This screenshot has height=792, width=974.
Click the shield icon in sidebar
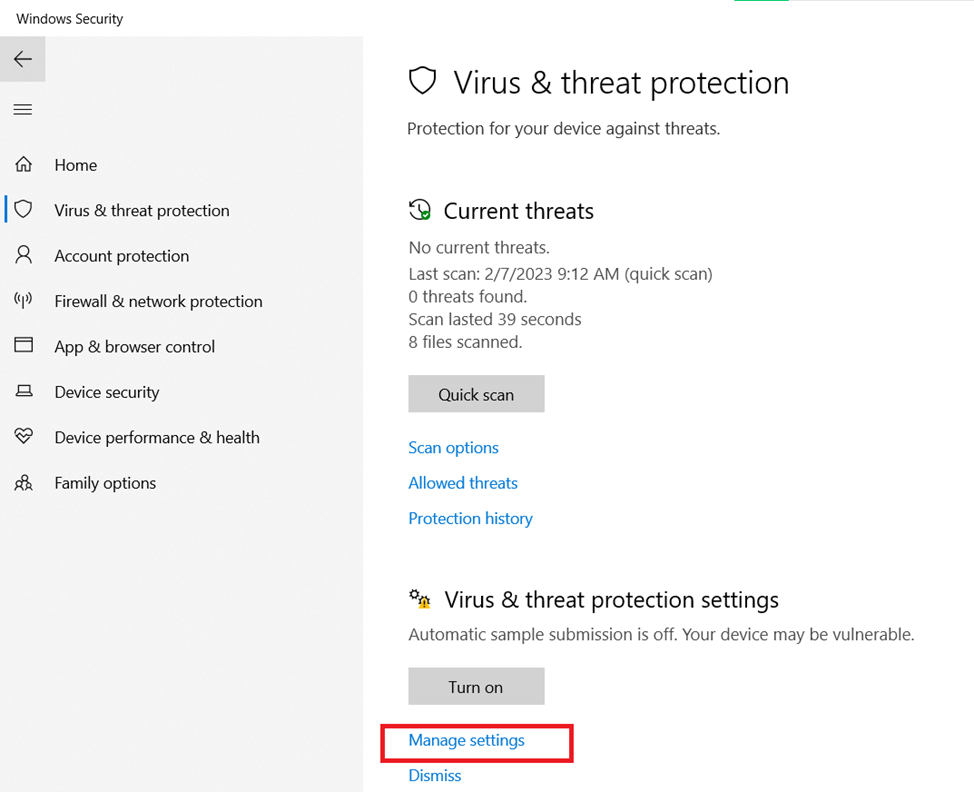[x=23, y=210]
